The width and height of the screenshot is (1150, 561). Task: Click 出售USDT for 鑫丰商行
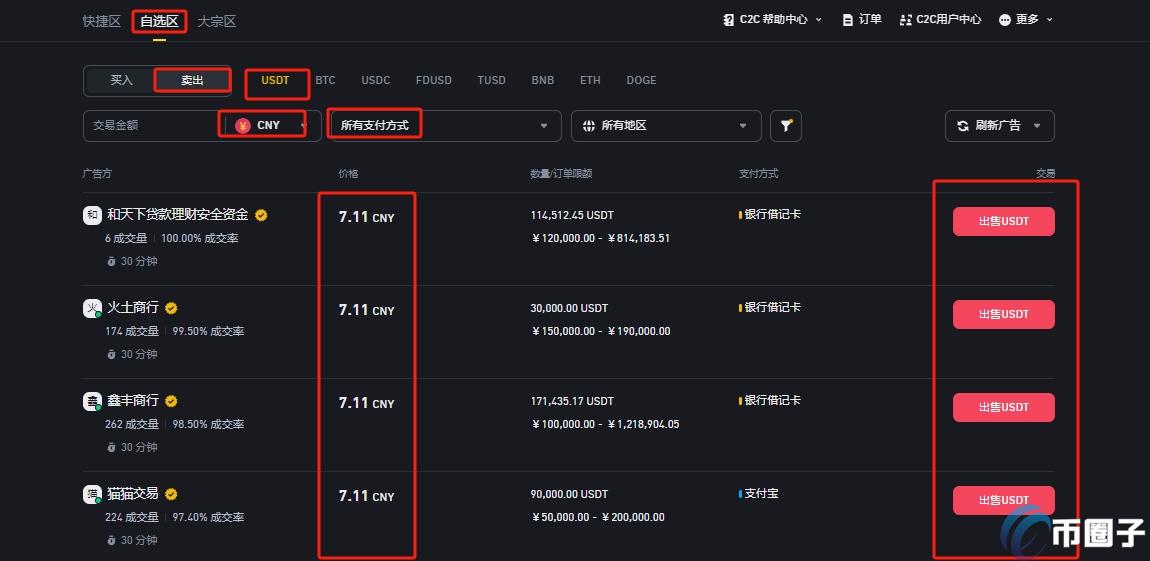coord(1003,408)
